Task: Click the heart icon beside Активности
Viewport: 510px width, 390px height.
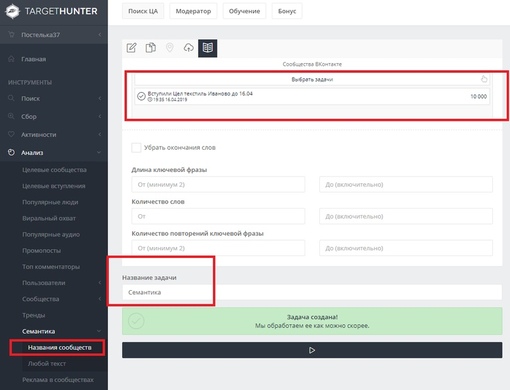Action: click(x=11, y=134)
